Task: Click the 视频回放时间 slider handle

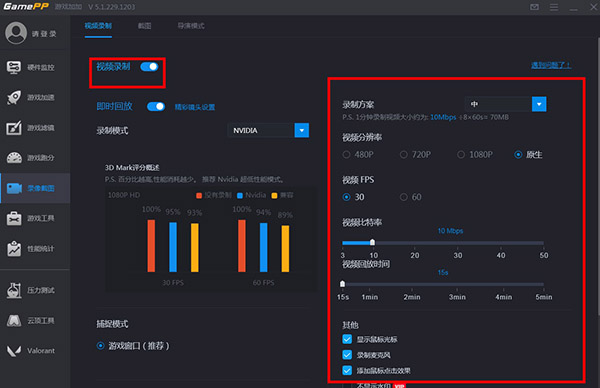Action: click(342, 284)
